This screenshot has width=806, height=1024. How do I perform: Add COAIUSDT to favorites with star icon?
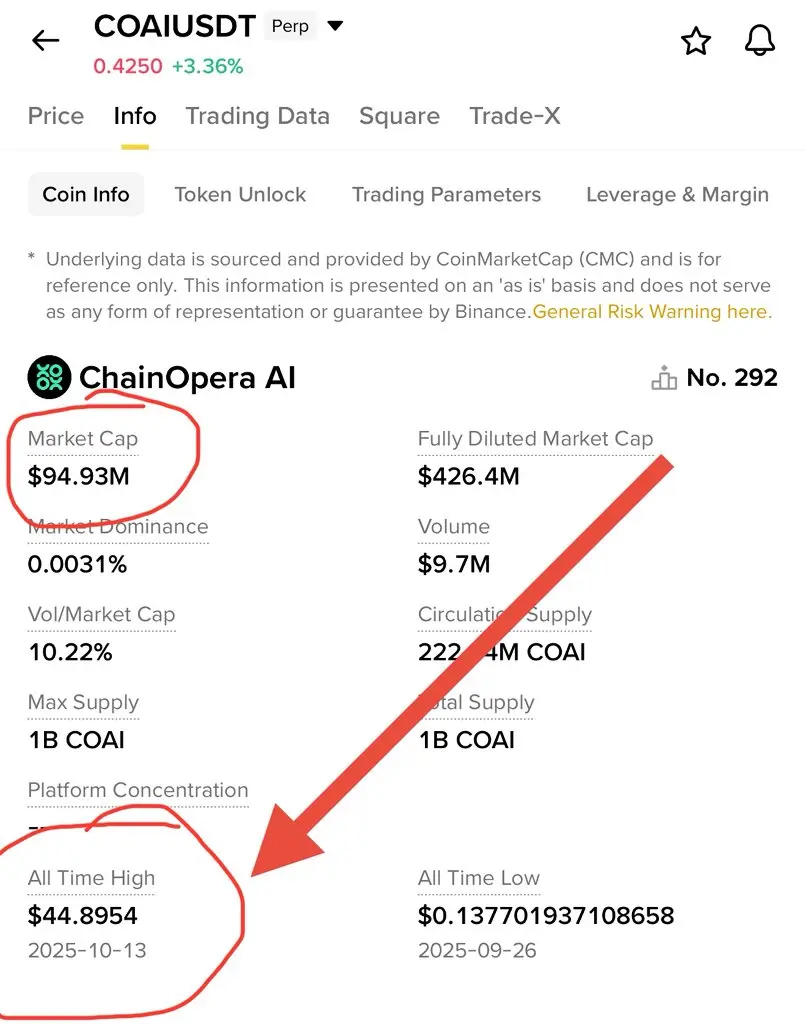tap(695, 41)
